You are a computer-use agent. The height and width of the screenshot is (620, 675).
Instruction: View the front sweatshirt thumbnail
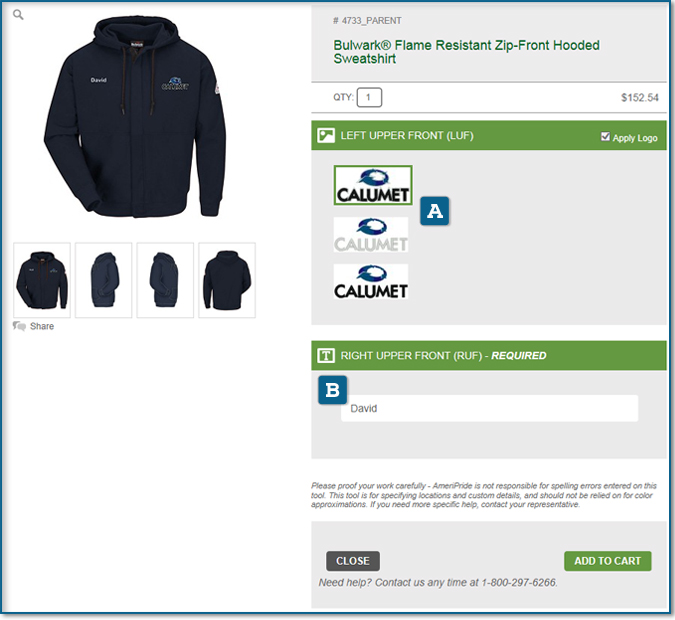pyautogui.click(x=42, y=280)
